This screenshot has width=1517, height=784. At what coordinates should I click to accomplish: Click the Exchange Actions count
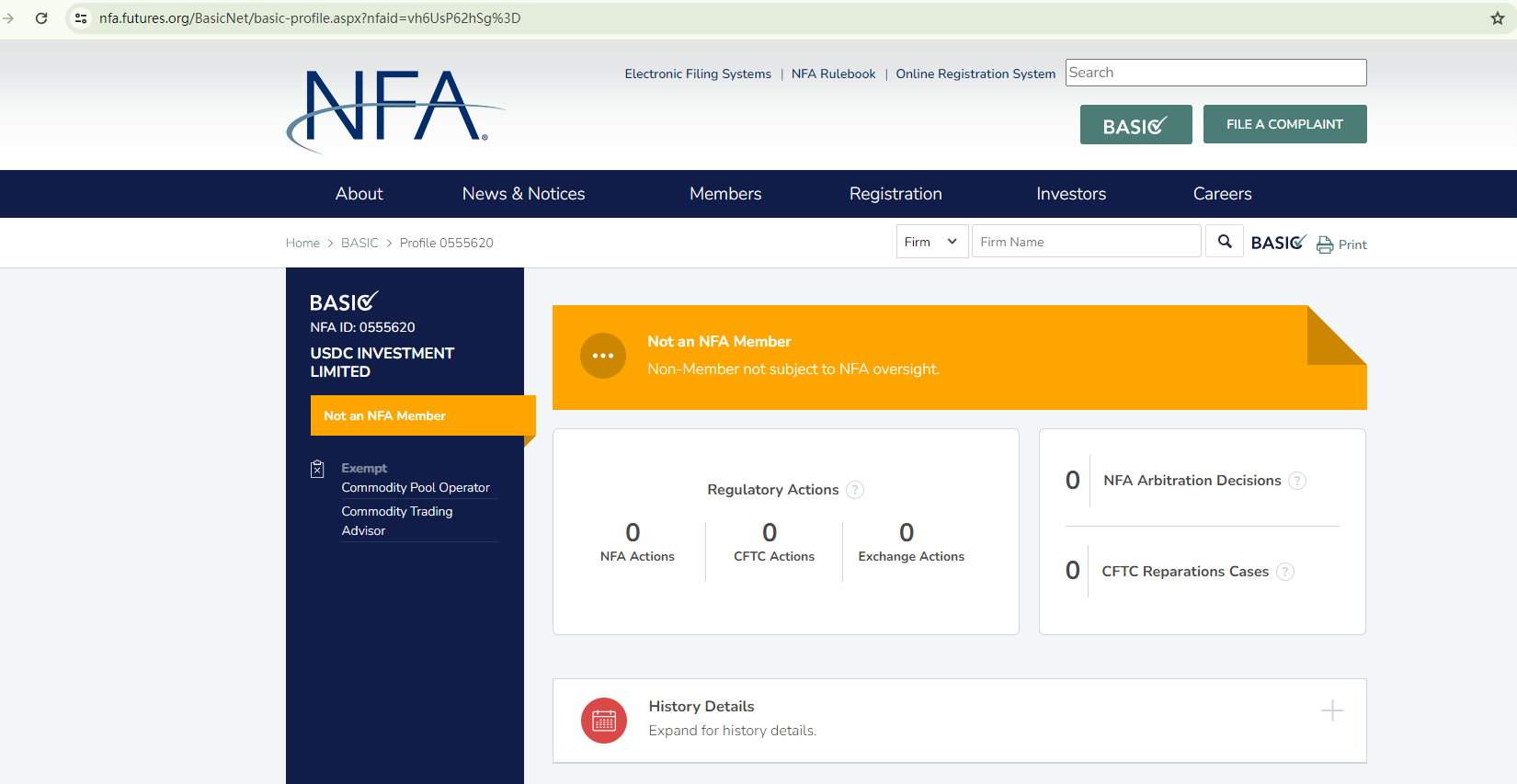coord(907,533)
